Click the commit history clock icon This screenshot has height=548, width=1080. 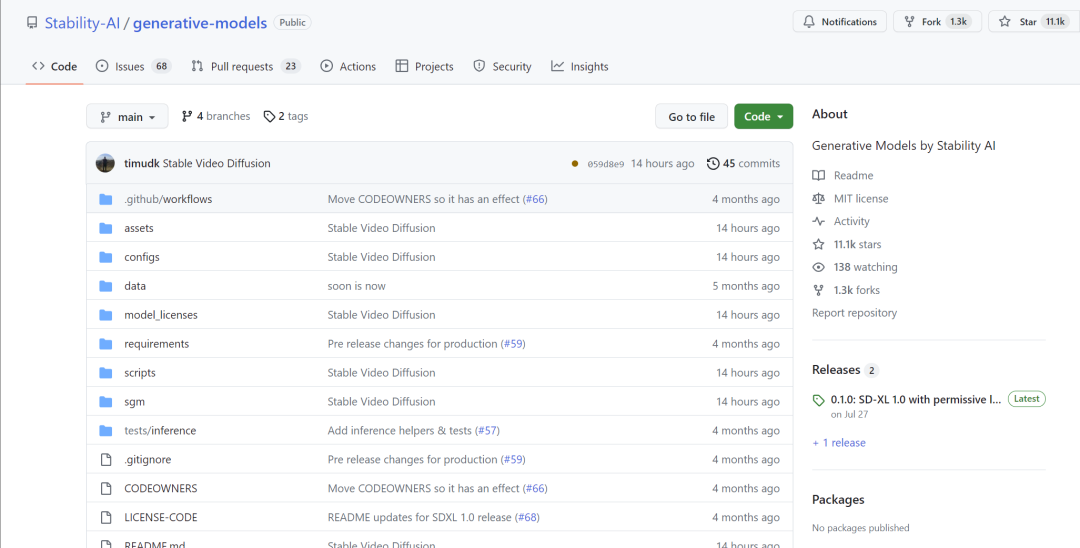point(713,163)
